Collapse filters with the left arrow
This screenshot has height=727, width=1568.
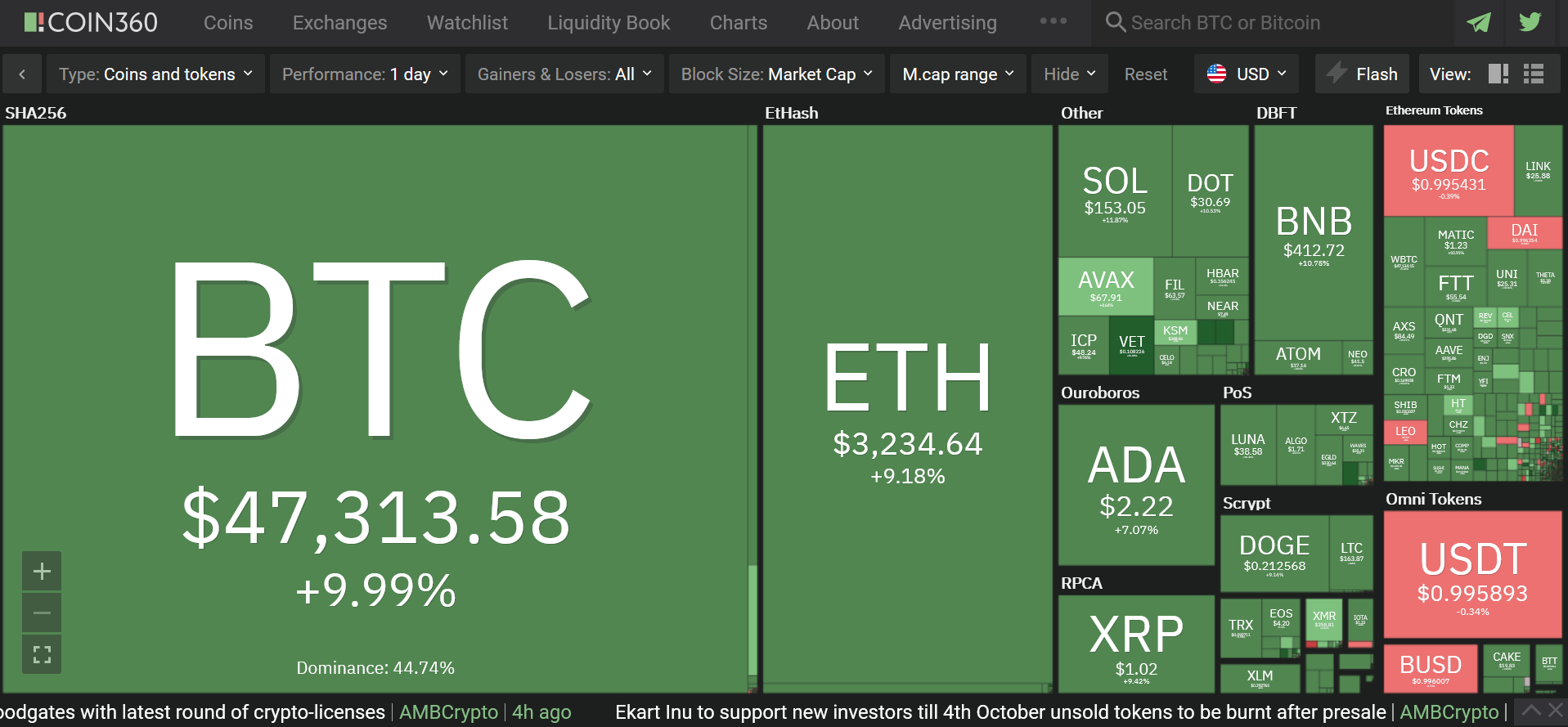click(x=22, y=74)
